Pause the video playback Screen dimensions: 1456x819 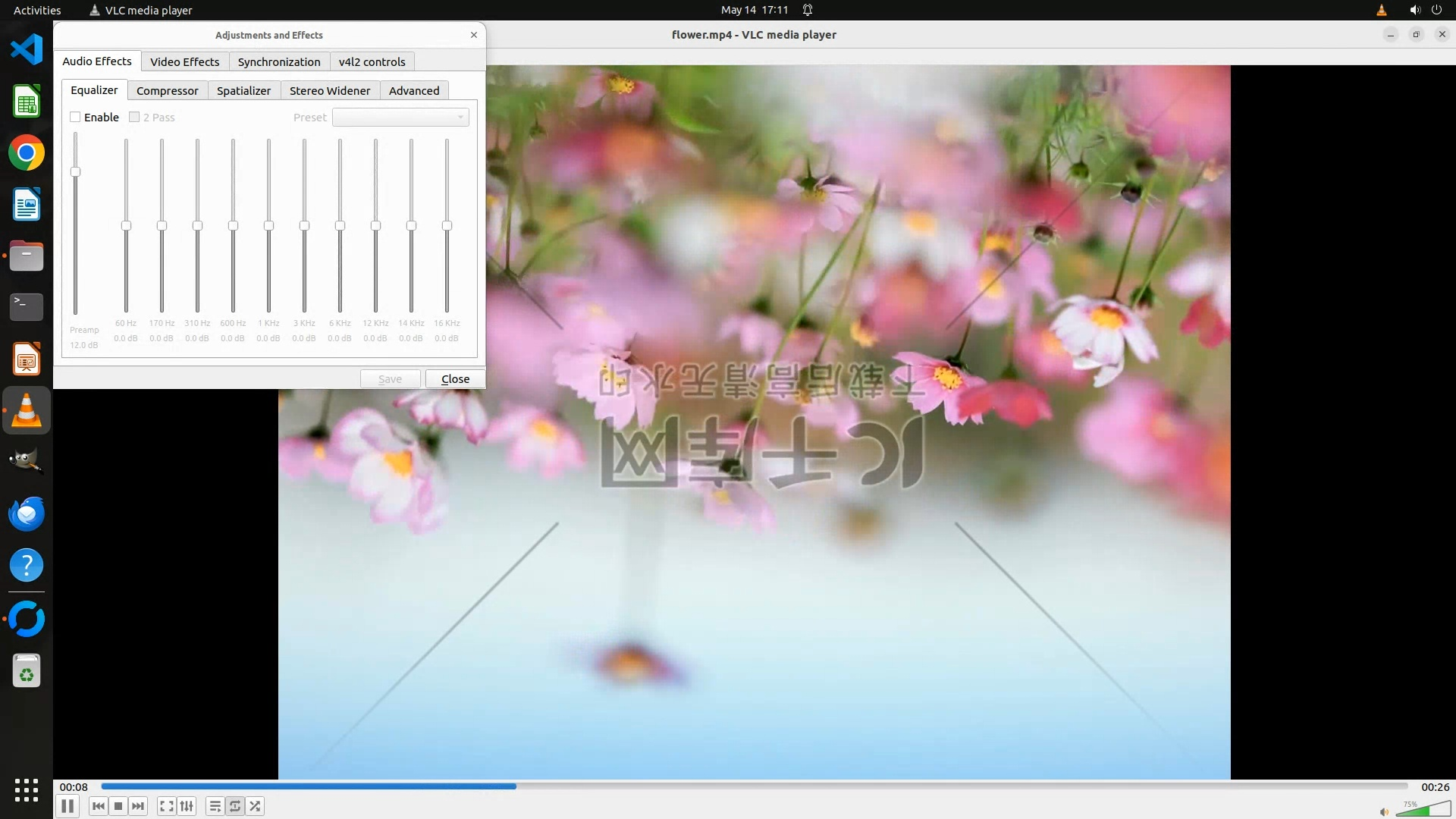[x=67, y=806]
